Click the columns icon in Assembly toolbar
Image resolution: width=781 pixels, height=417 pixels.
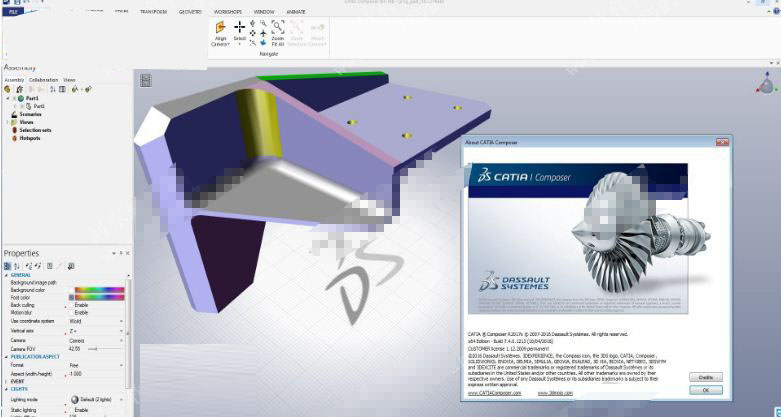62,89
